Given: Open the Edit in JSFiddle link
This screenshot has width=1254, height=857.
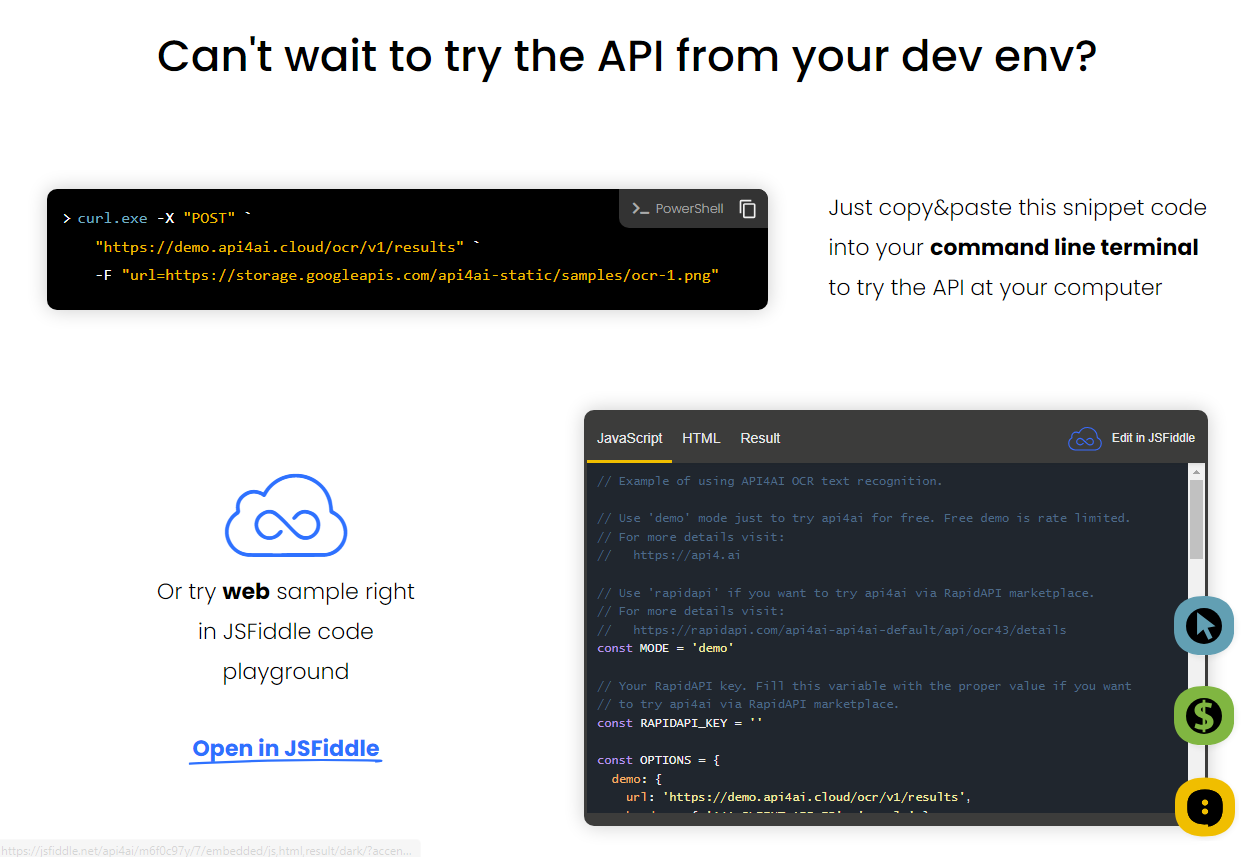Looking at the screenshot, I should pos(1153,438).
